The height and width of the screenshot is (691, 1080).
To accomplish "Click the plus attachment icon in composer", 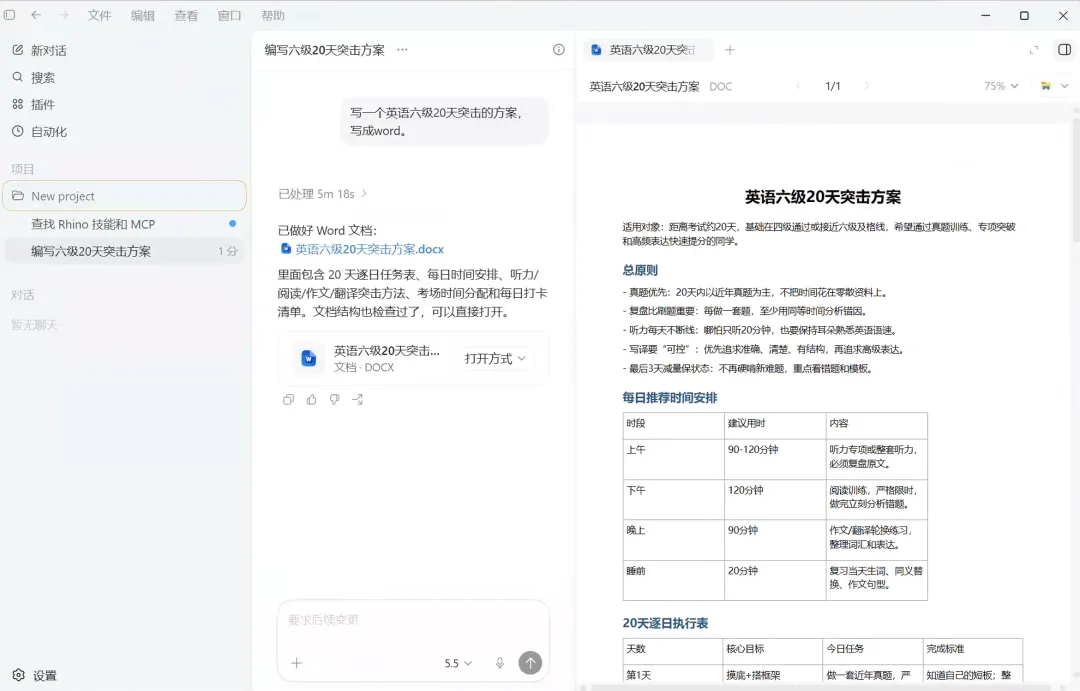I will pyautogui.click(x=297, y=663).
